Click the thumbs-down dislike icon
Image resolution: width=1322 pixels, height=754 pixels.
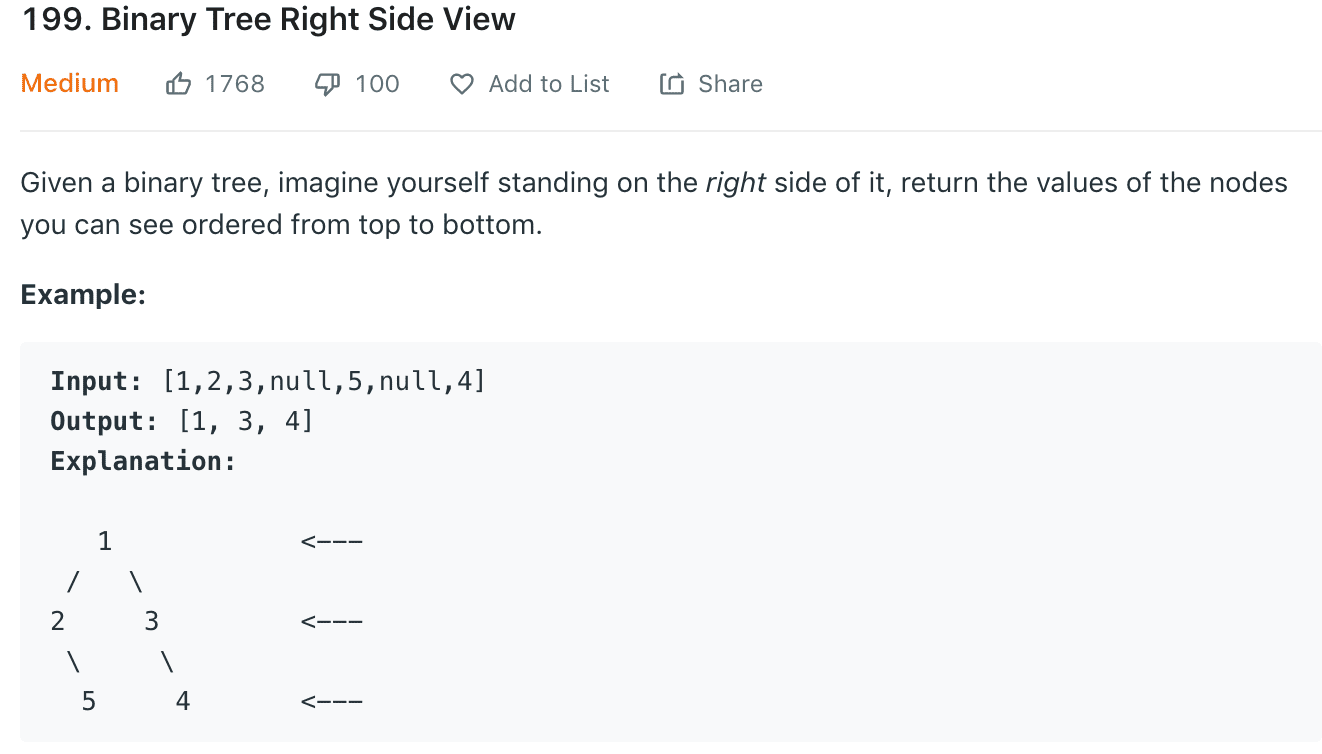327,84
